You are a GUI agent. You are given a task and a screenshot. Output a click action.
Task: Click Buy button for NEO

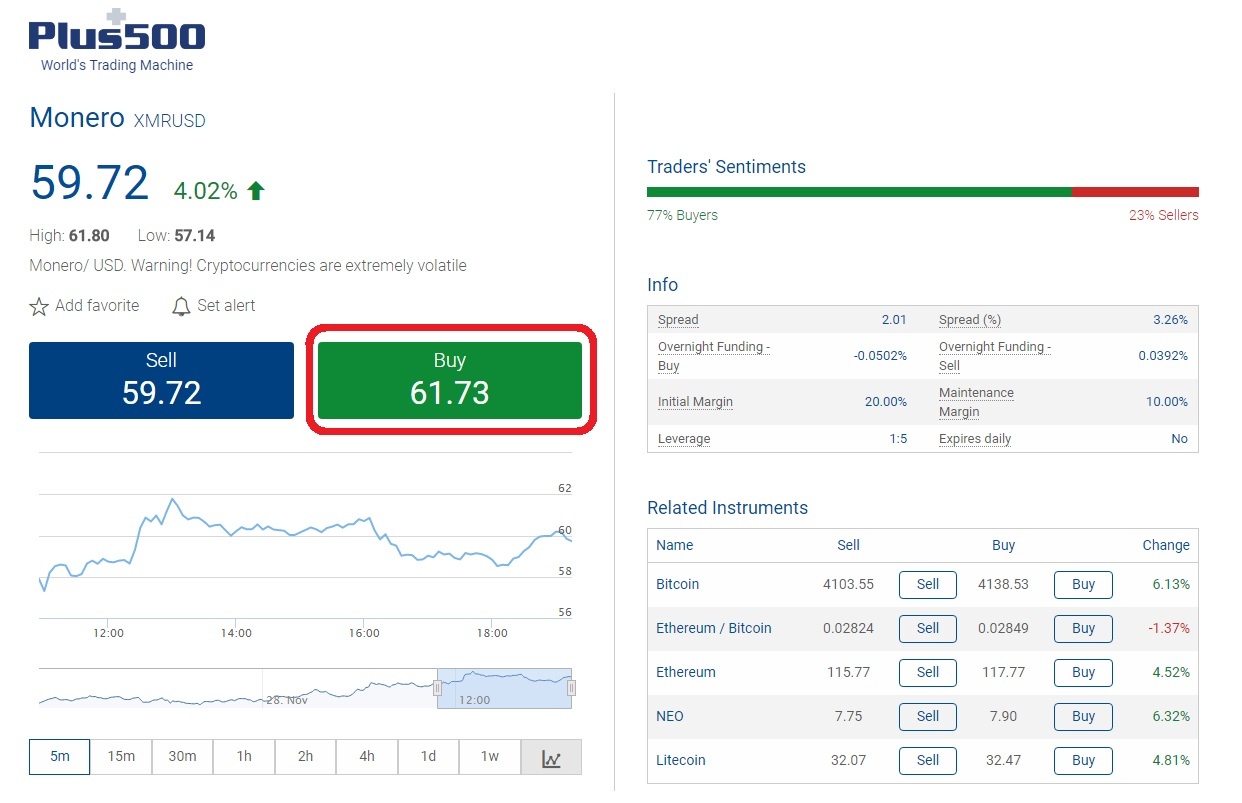(x=1083, y=716)
